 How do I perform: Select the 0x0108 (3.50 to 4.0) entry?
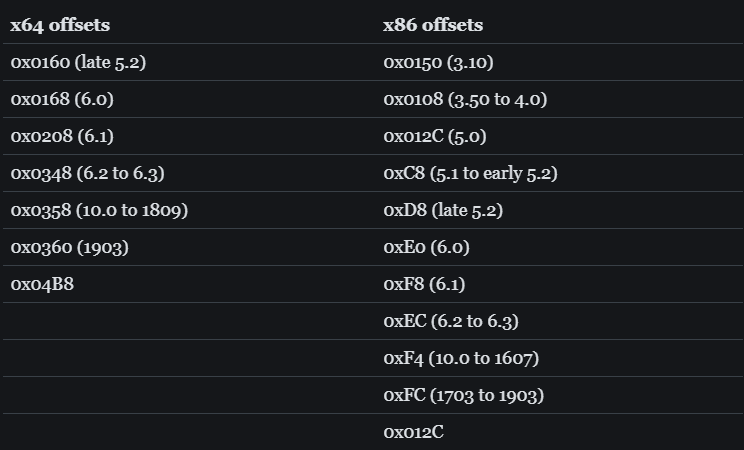point(465,99)
